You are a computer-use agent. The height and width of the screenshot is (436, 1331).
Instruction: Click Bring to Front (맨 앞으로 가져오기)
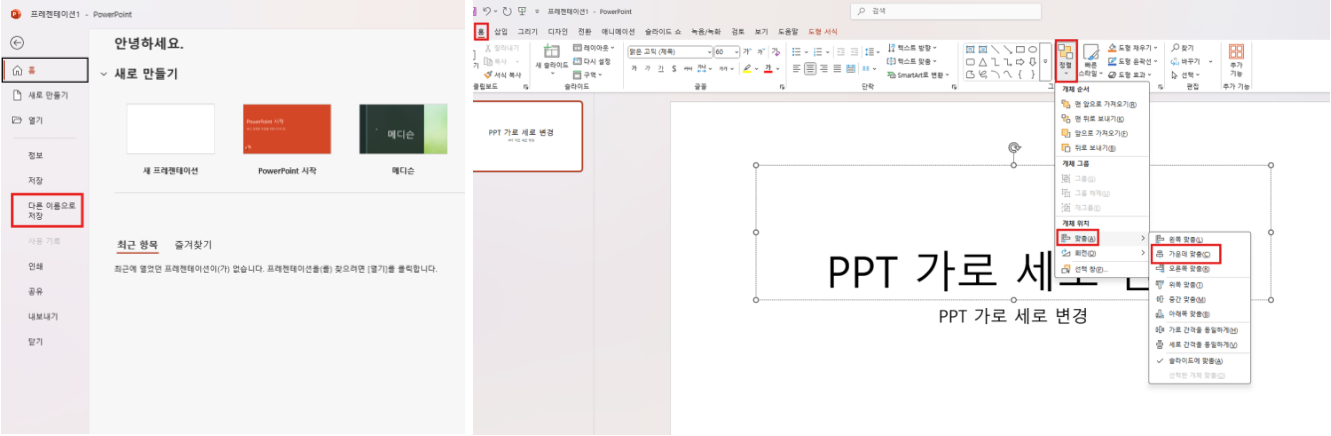pos(1098,103)
